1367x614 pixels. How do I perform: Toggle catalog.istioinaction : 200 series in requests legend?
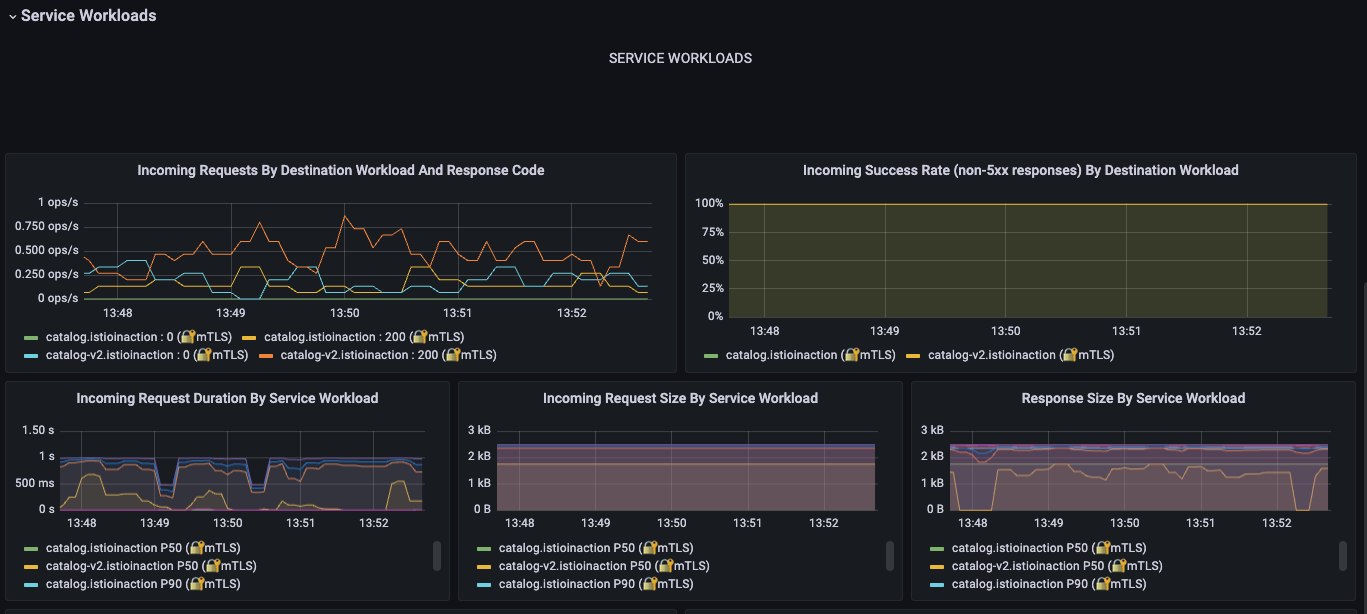pyautogui.click(x=364, y=337)
